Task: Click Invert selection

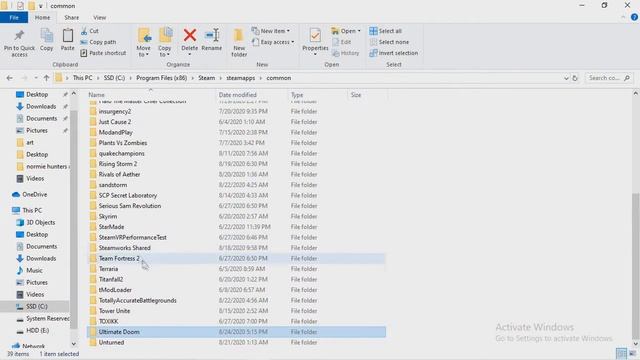Action: coord(393,53)
